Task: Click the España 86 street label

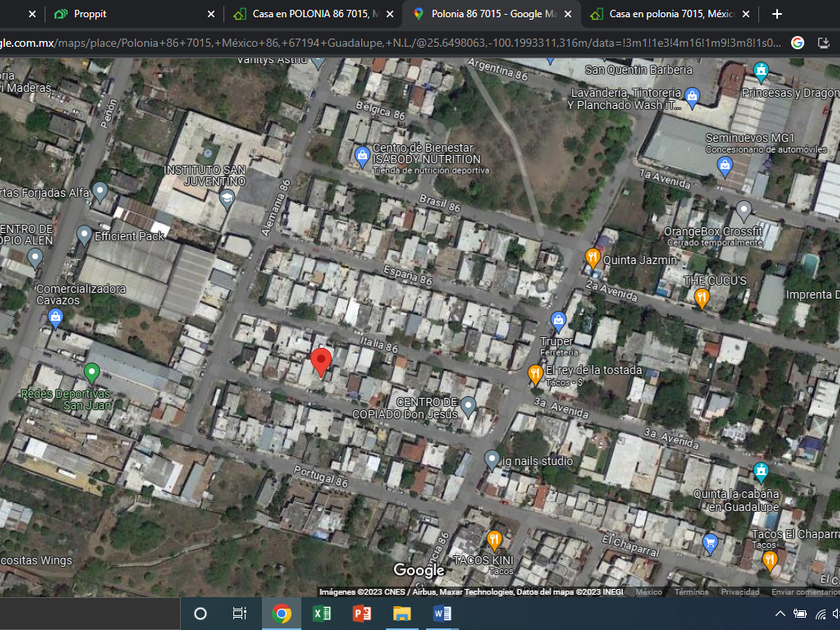Action: tap(408, 275)
